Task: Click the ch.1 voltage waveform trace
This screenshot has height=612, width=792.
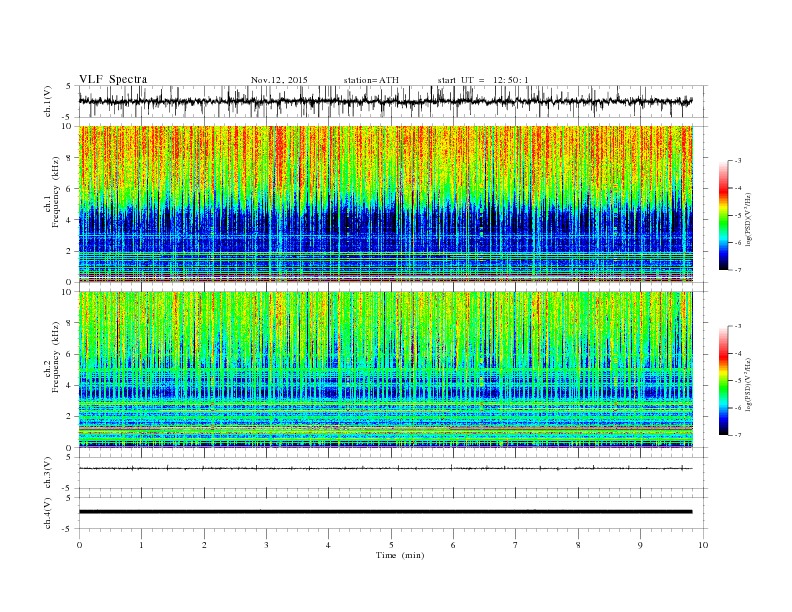Action: [x=385, y=101]
